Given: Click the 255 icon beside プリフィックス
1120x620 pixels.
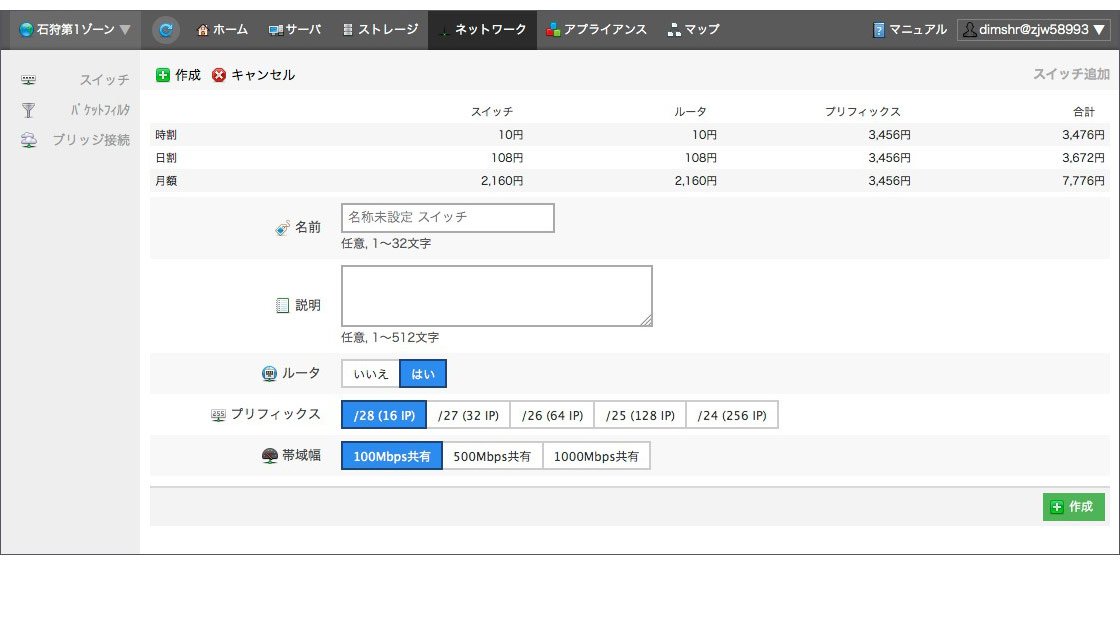Looking at the screenshot, I should pyautogui.click(x=219, y=415).
